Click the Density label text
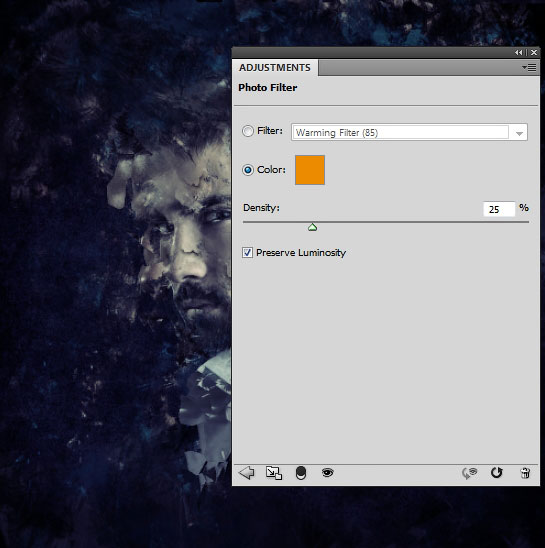The image size is (545, 548). coord(261,208)
